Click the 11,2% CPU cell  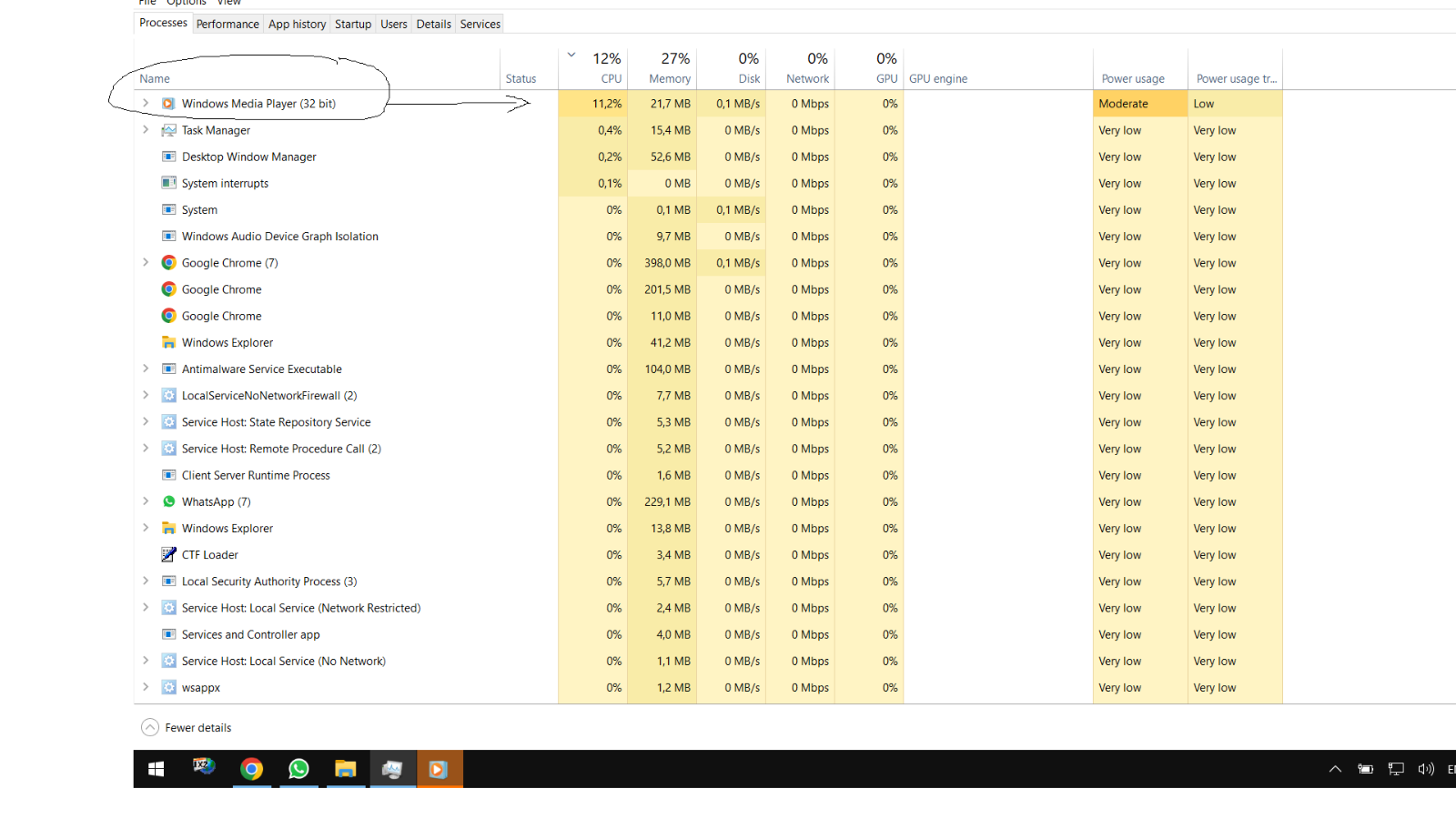click(x=593, y=104)
